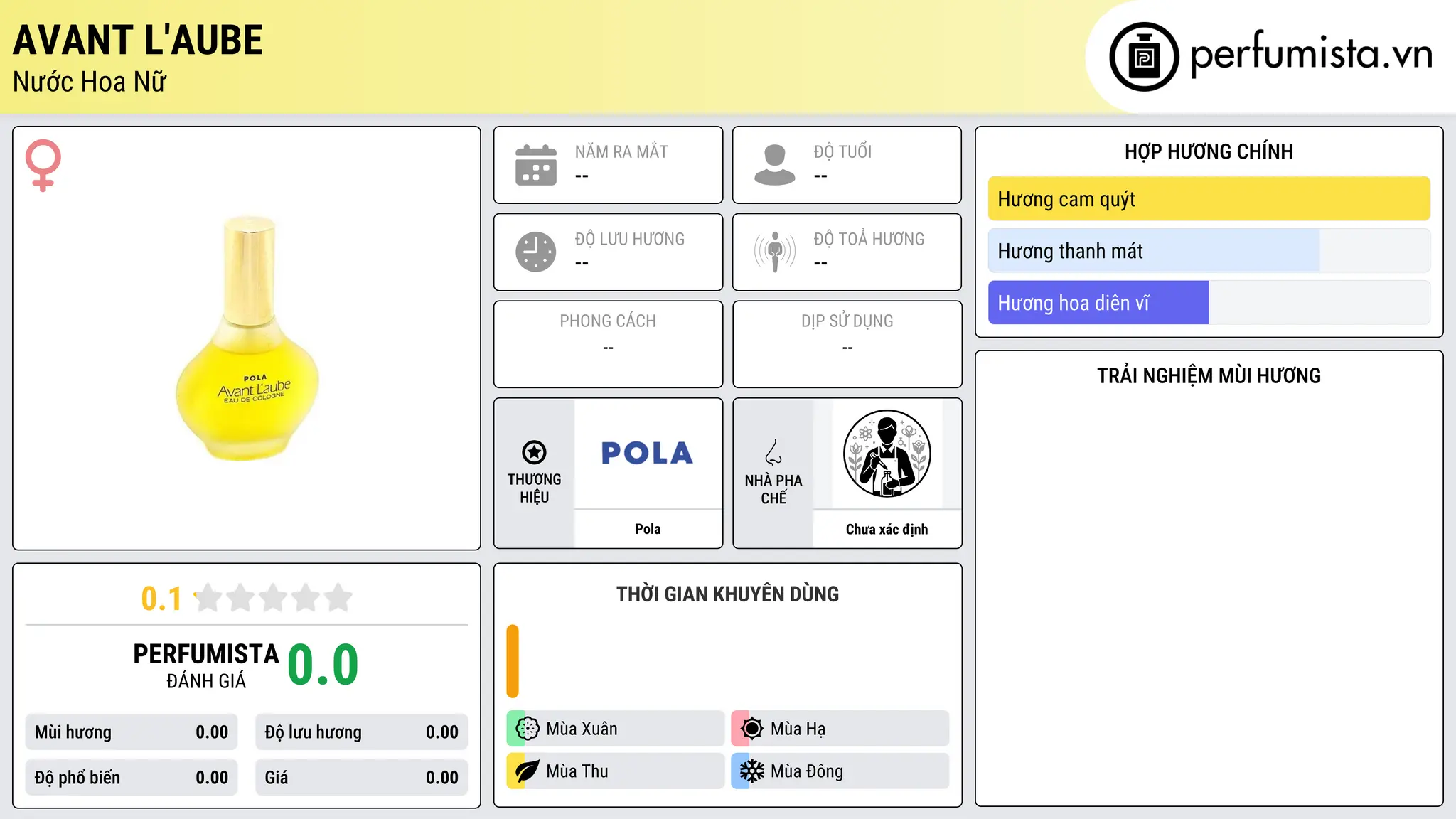Click the snowflake icon for Mùa Đông
The image size is (1456, 819).
(751, 771)
